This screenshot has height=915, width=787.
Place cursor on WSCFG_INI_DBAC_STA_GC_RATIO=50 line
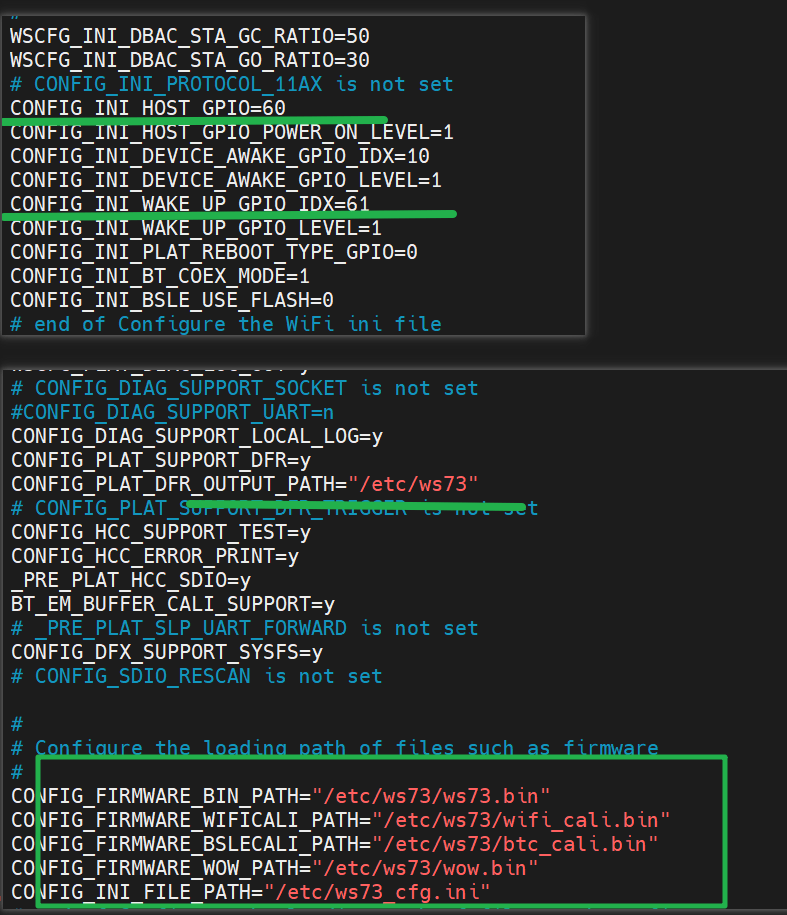190,36
